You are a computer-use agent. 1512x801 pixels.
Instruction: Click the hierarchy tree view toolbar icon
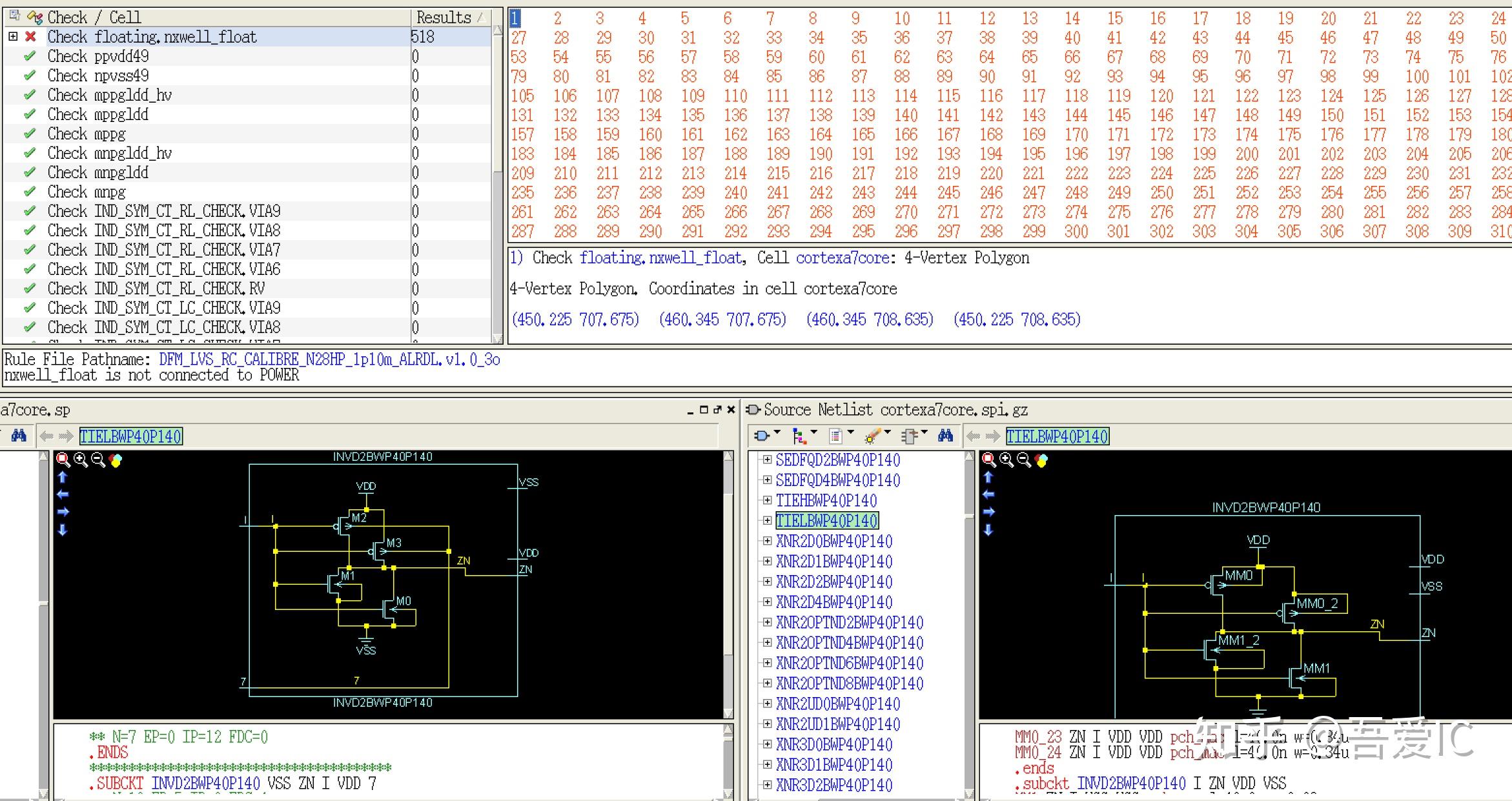pyautogui.click(x=799, y=436)
